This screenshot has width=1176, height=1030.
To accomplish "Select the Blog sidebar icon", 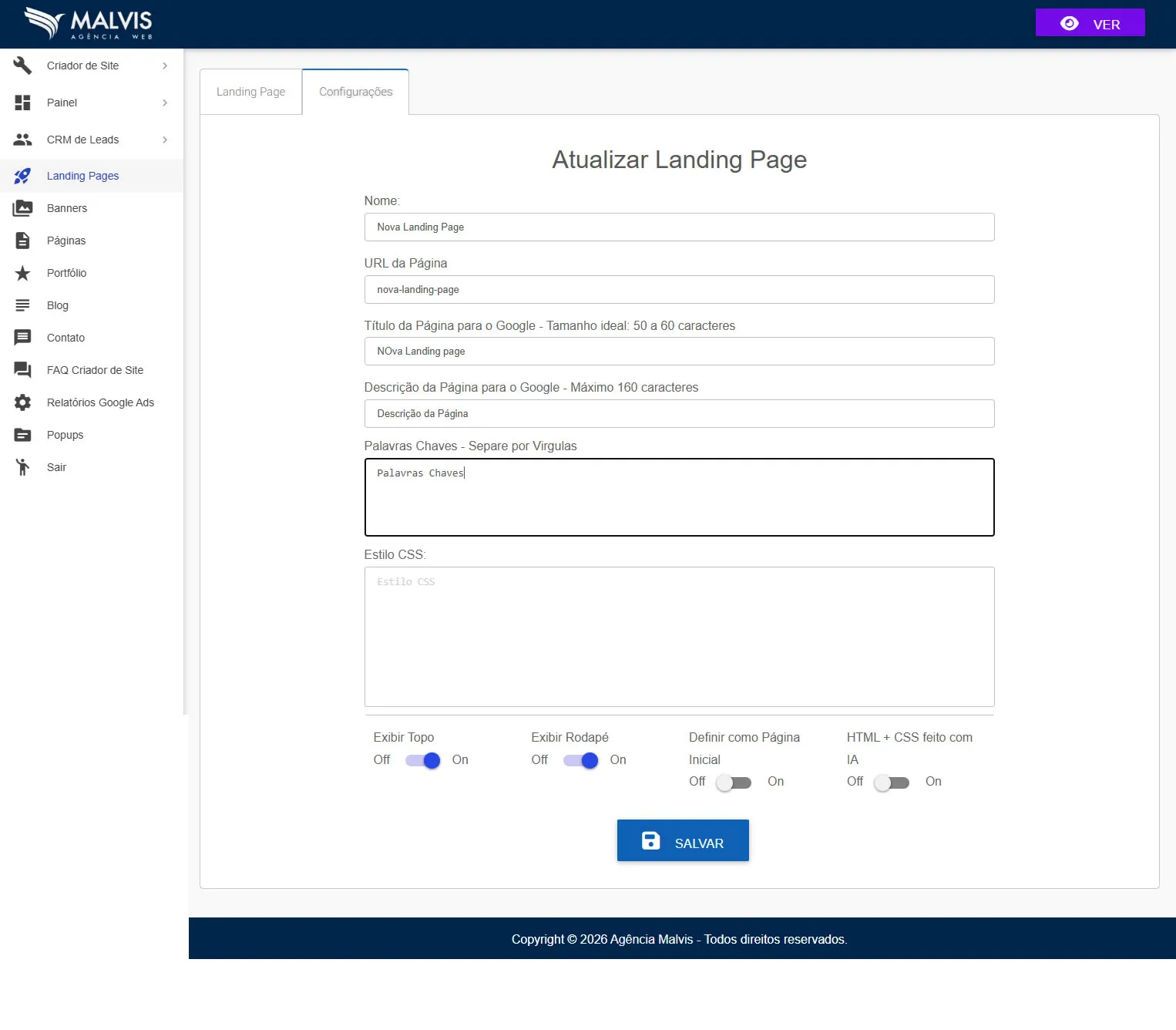I will click(22, 305).
